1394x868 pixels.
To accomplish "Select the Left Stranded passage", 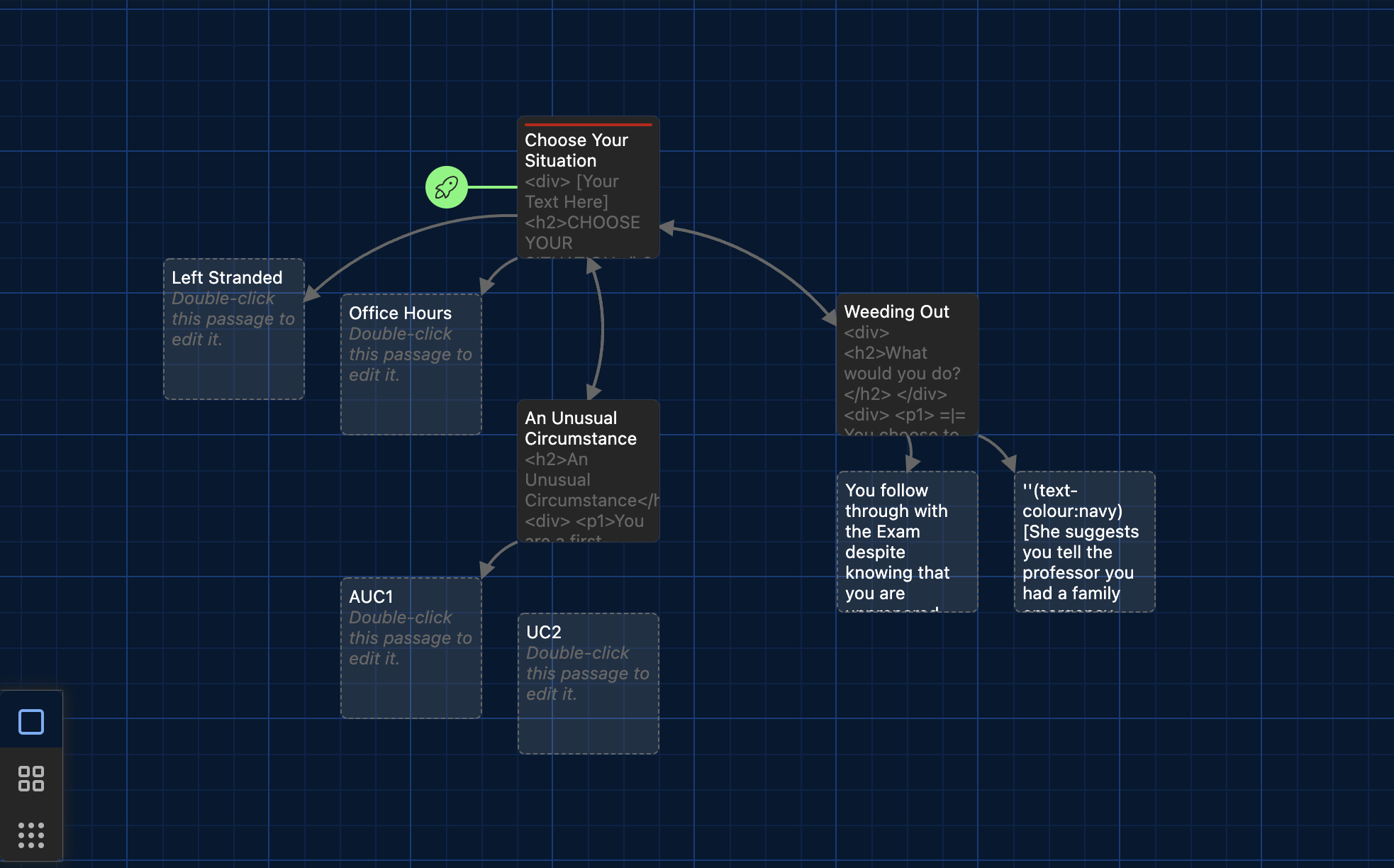I will 234,329.
